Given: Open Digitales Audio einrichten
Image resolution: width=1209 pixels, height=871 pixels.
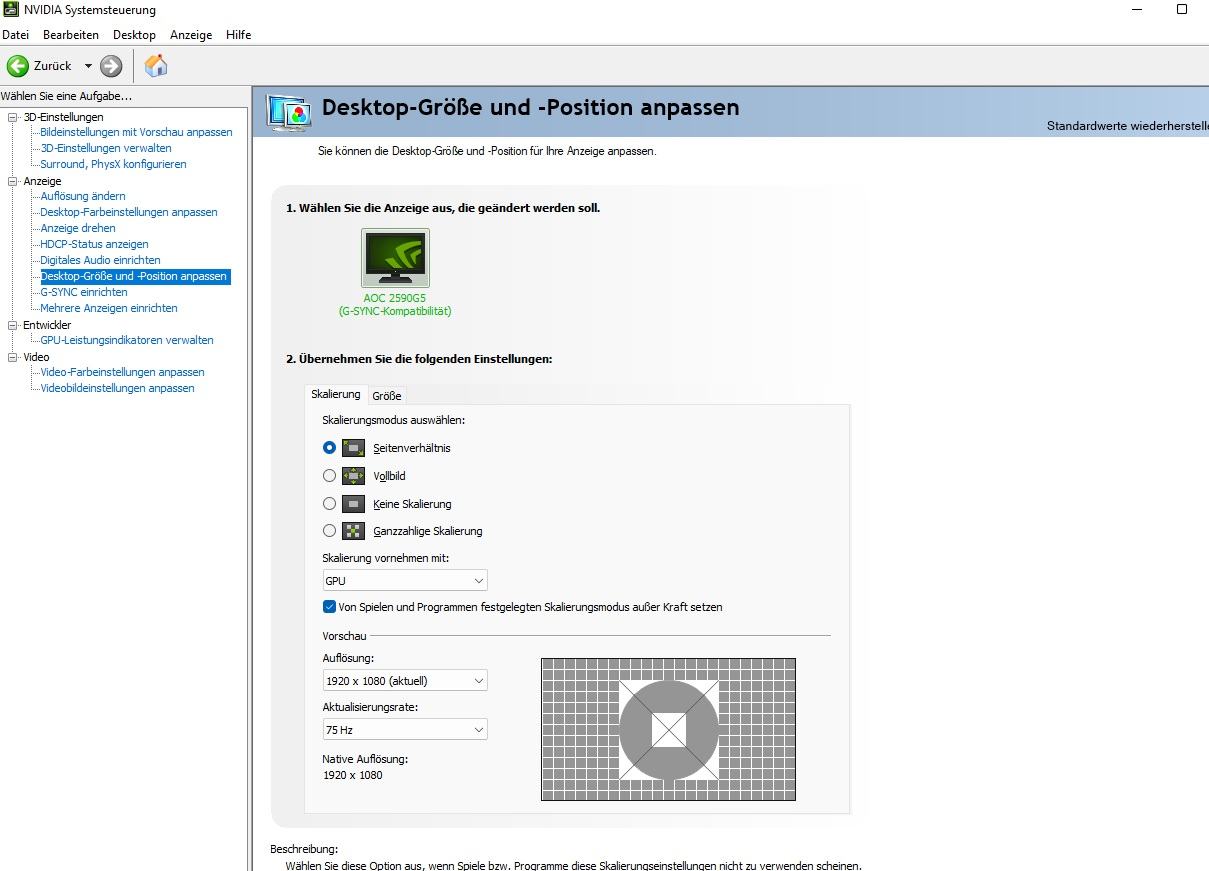Looking at the screenshot, I should coord(100,260).
